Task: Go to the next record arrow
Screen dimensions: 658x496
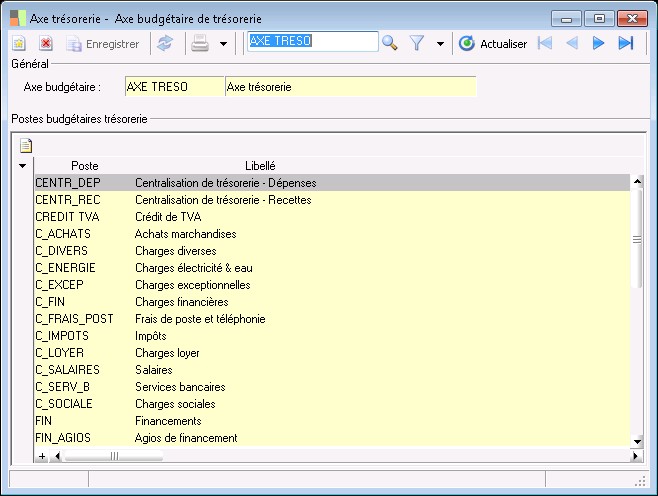Action: (599, 43)
